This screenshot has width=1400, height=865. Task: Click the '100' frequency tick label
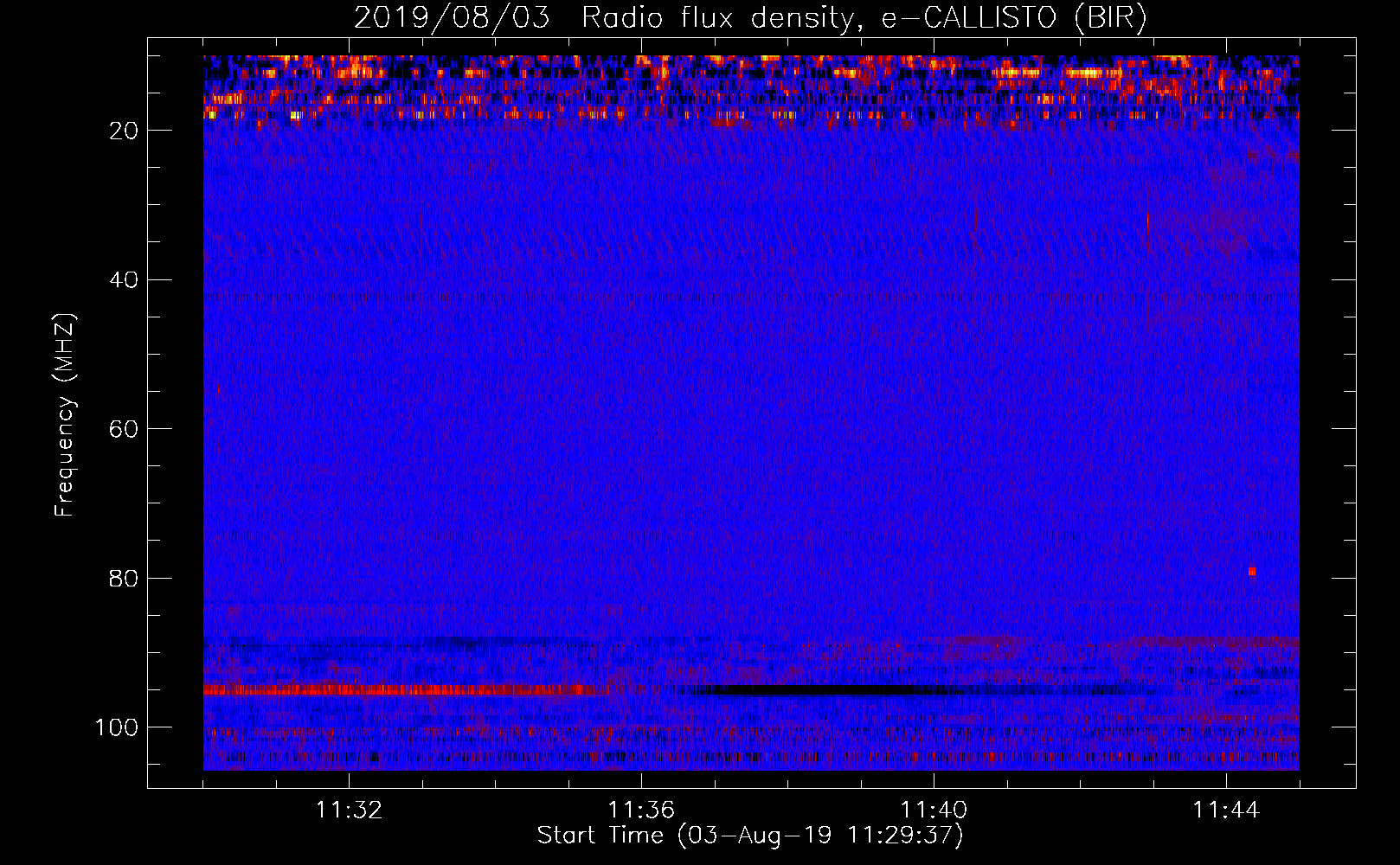click(x=117, y=727)
